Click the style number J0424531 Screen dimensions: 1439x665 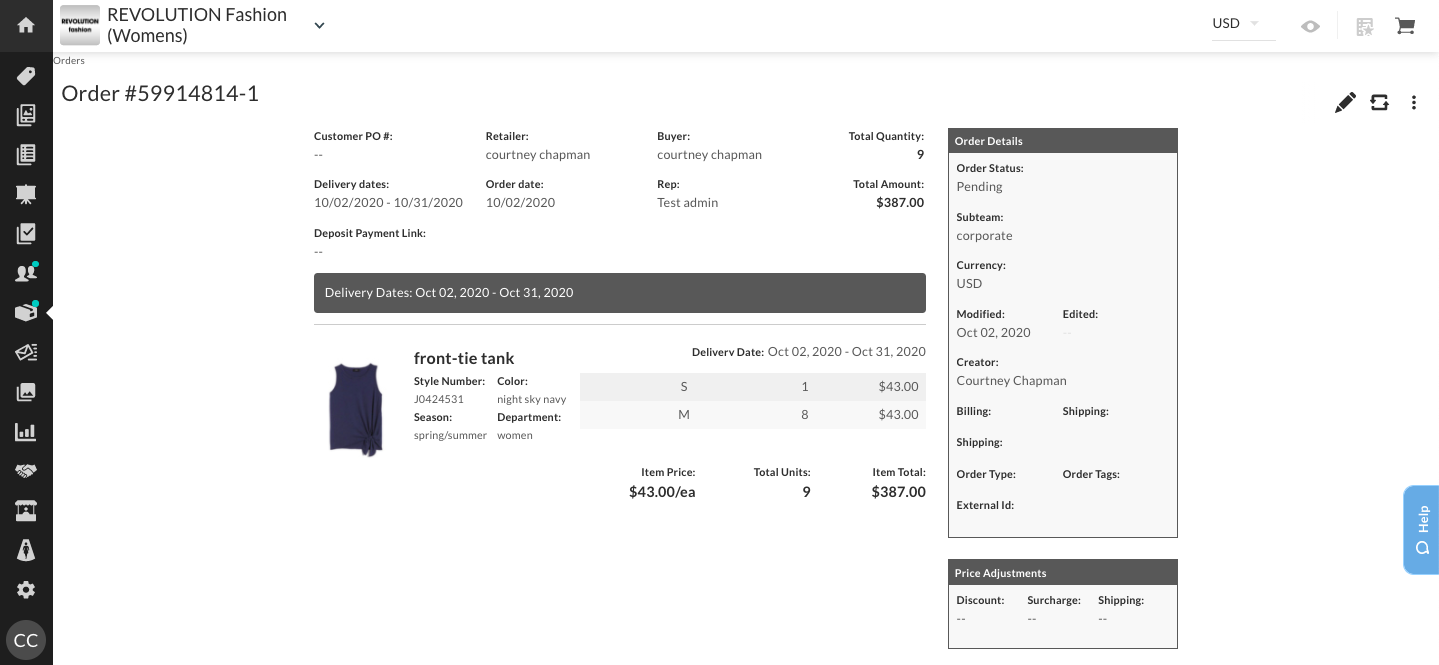pos(439,399)
